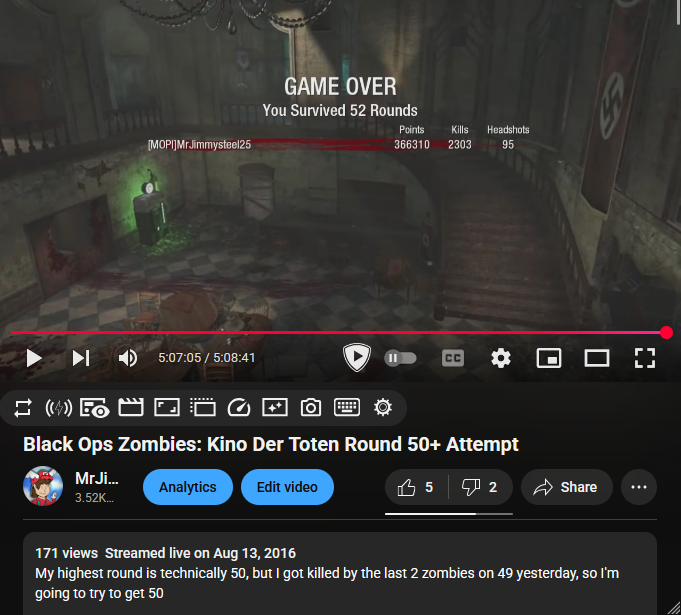This screenshot has width=681, height=615.
Task: Click the Play button in the video player
Action: coord(34,358)
